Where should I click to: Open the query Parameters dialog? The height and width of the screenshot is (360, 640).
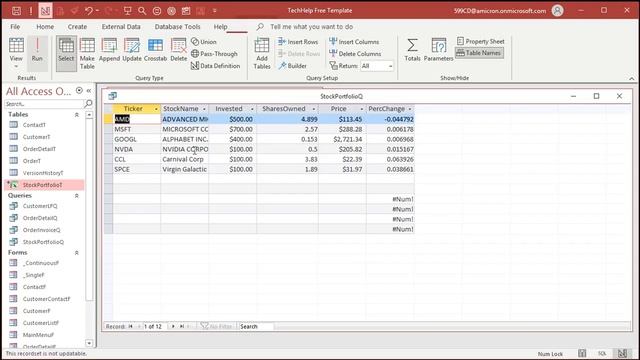point(438,49)
